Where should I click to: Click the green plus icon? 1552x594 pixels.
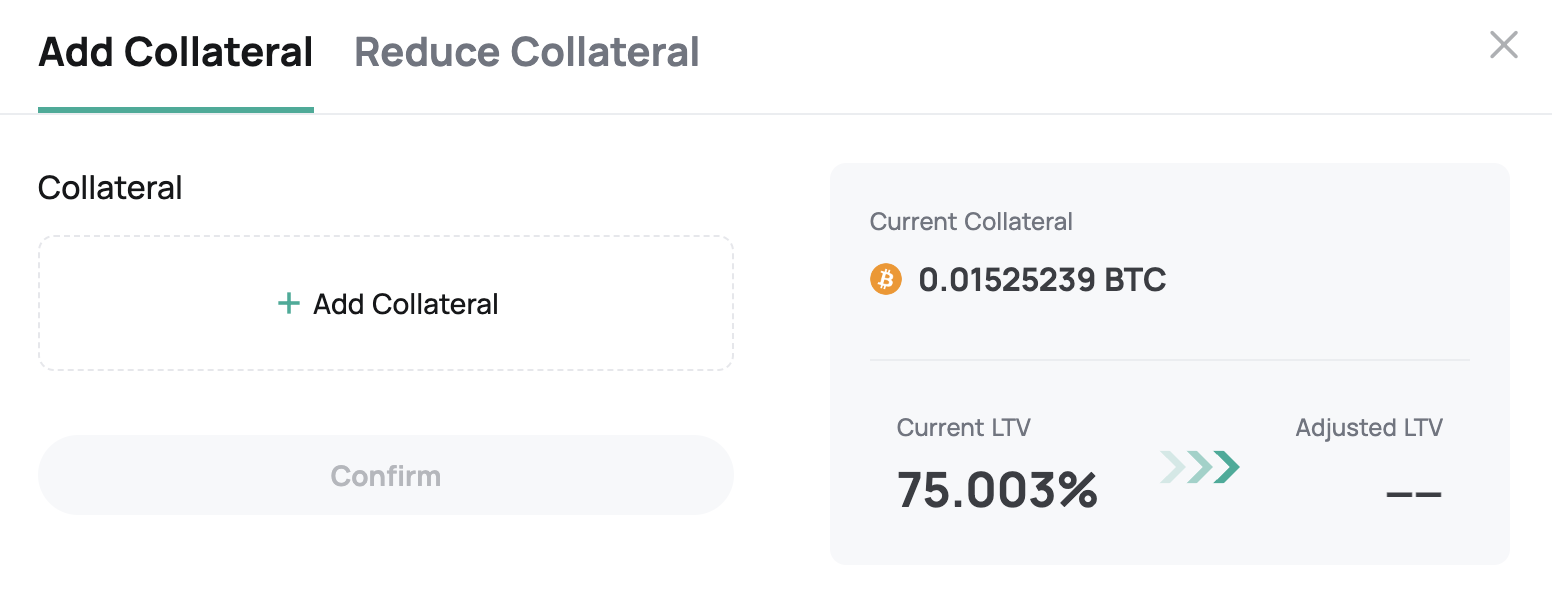pos(288,303)
